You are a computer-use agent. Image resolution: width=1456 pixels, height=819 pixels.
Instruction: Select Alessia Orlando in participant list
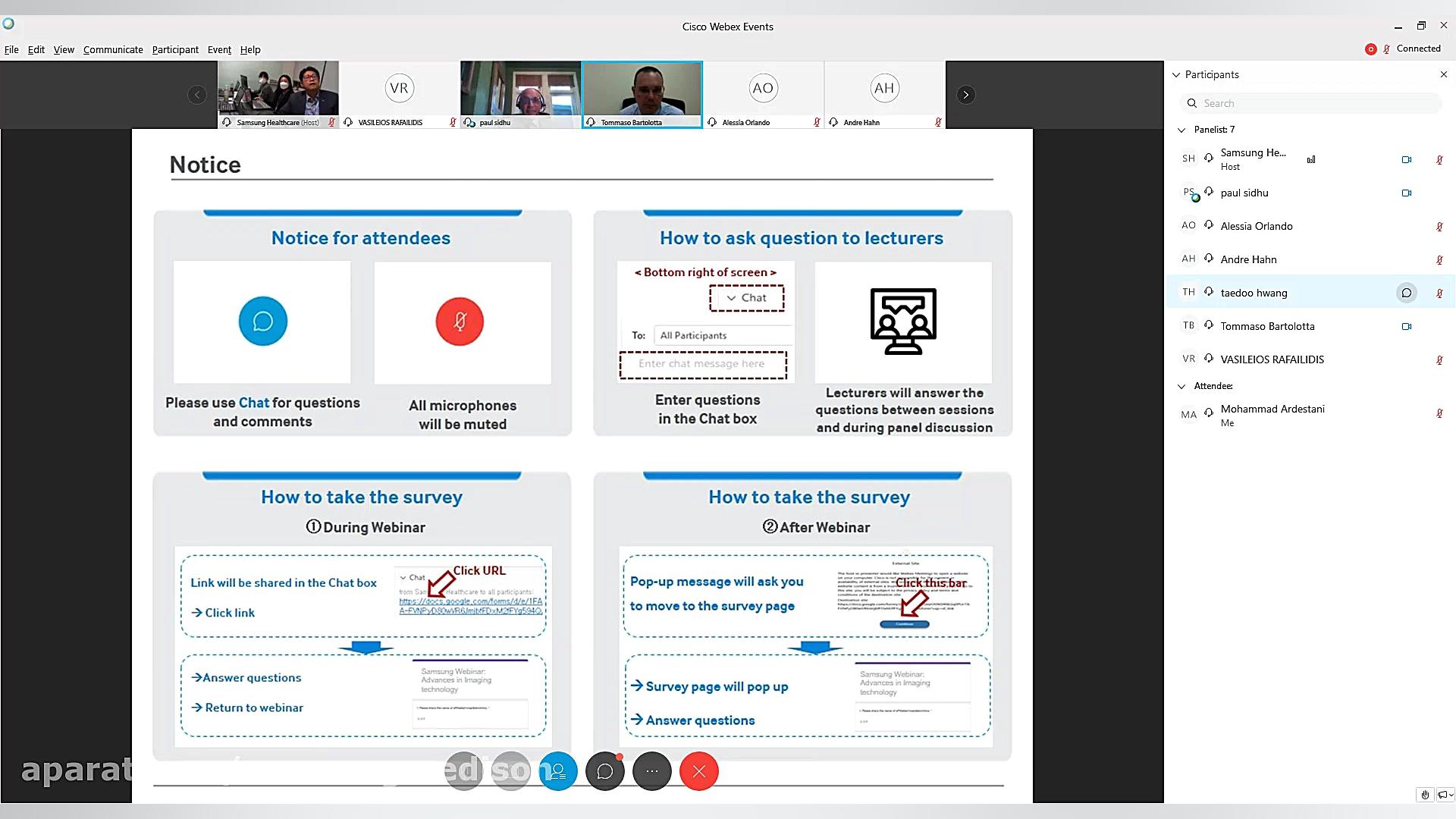[1310, 226]
